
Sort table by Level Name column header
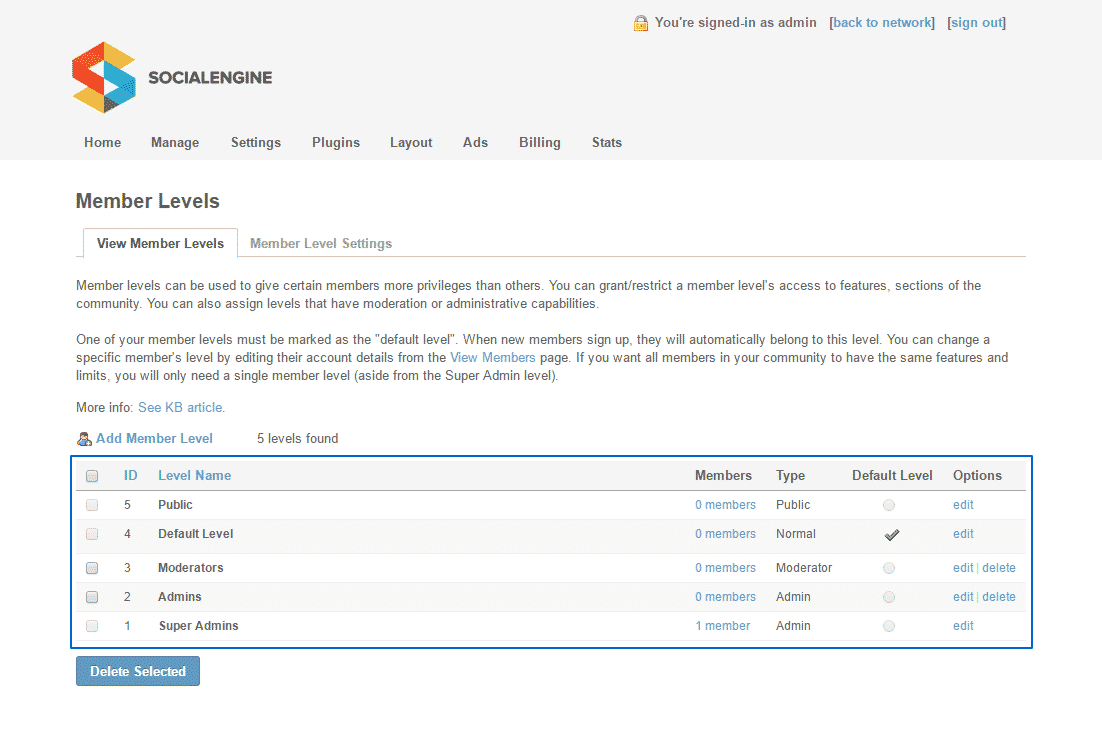pyautogui.click(x=194, y=476)
